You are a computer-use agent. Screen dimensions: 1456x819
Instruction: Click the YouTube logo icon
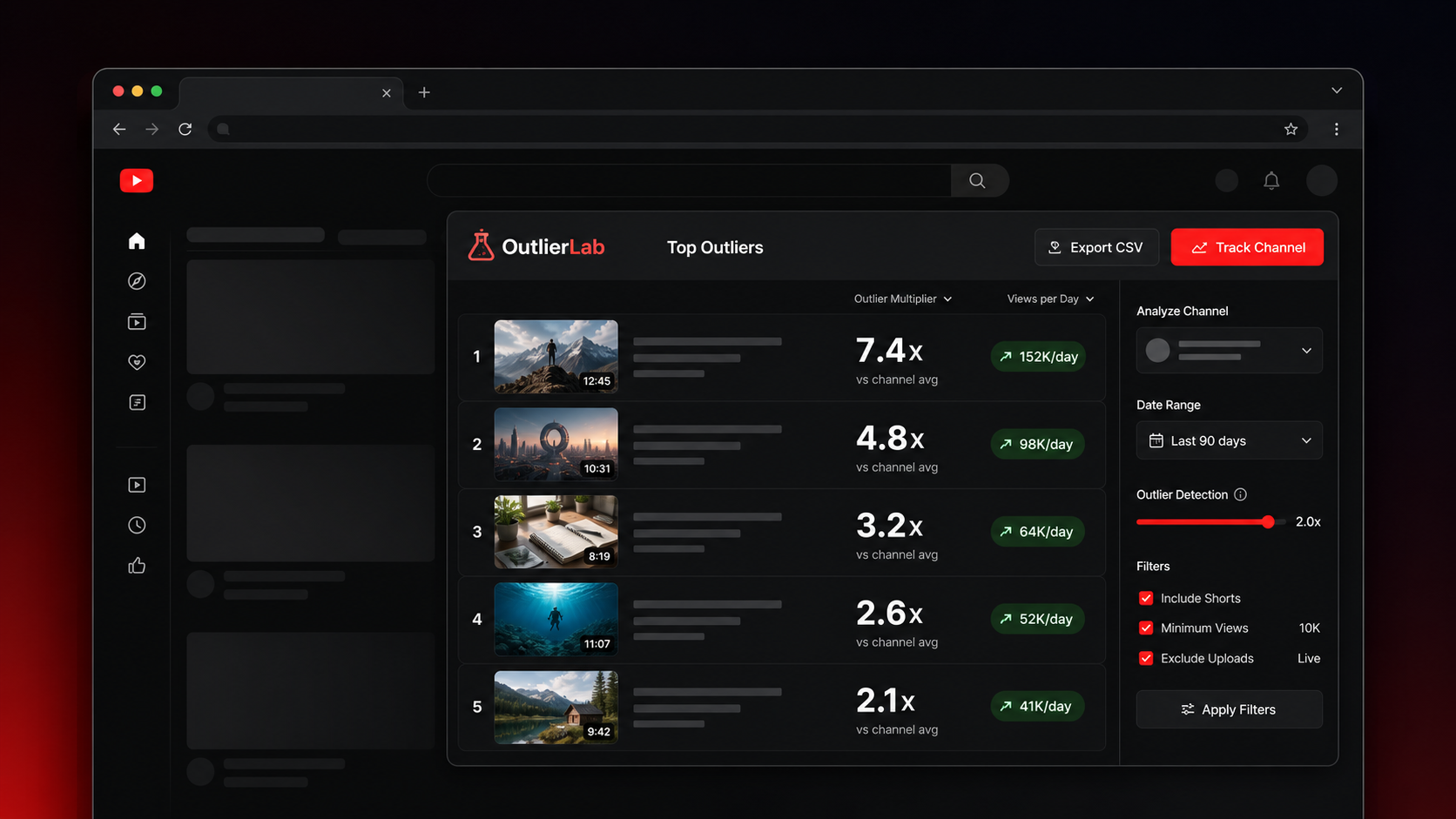click(x=137, y=180)
